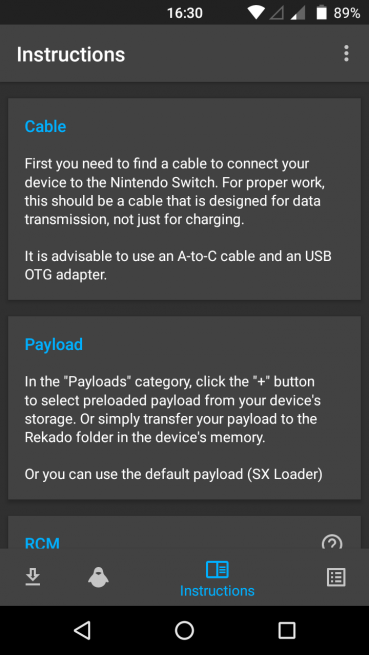This screenshot has width=369, height=655.
Task: Click the RCM help question mark icon
Action: (x=332, y=541)
